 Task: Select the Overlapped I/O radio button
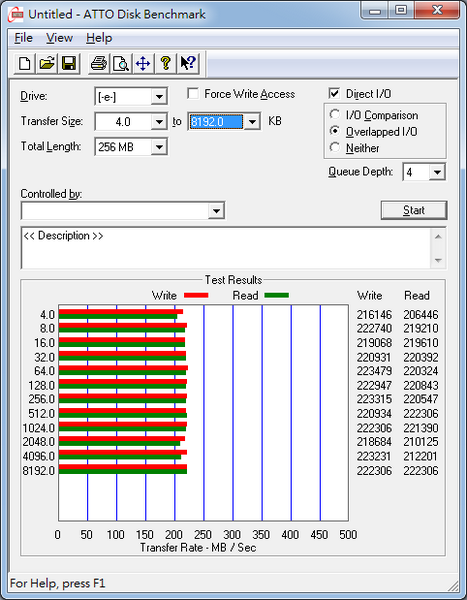pyautogui.click(x=335, y=131)
